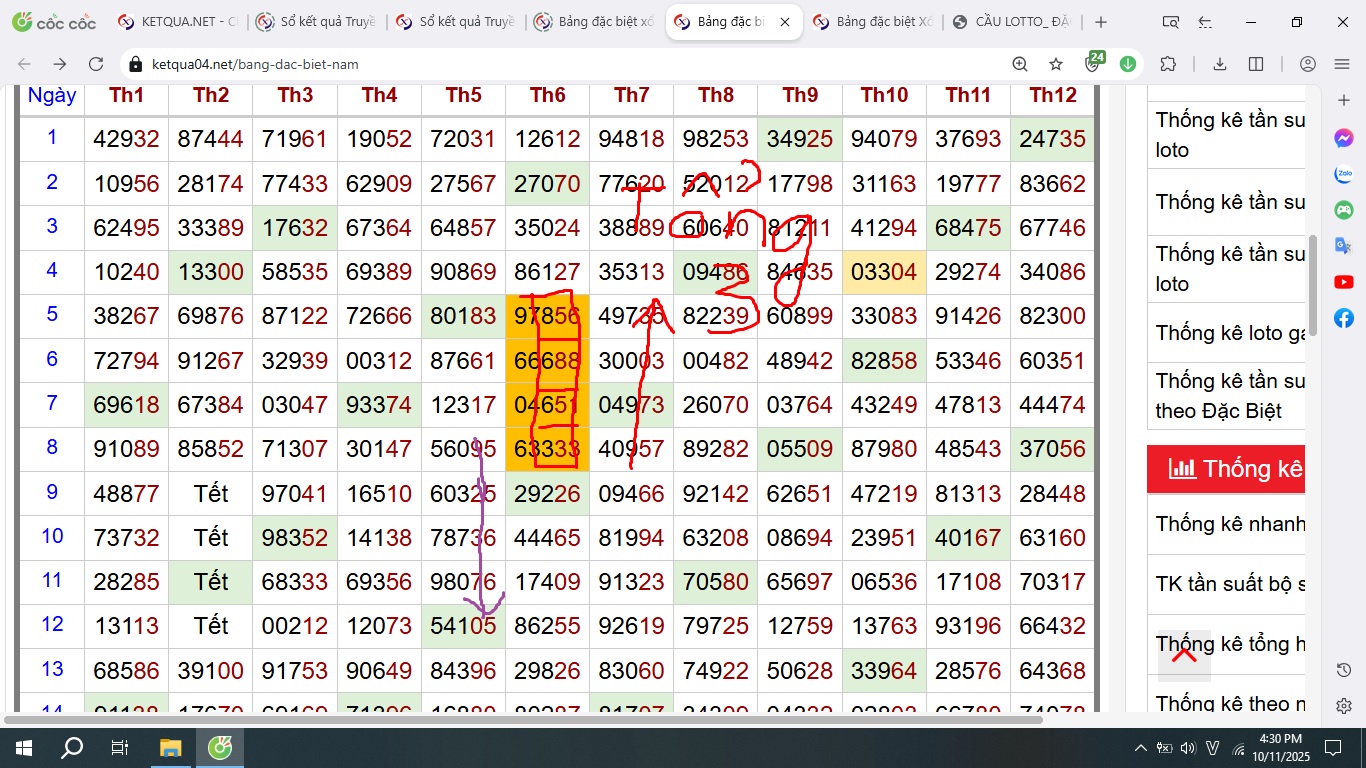Click the YouTube sidebar icon
This screenshot has width=1366, height=768.
[x=1344, y=283]
